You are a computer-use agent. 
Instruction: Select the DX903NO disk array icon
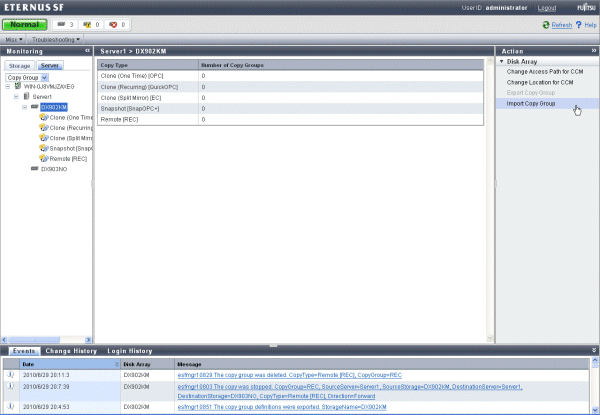pyautogui.click(x=34, y=169)
